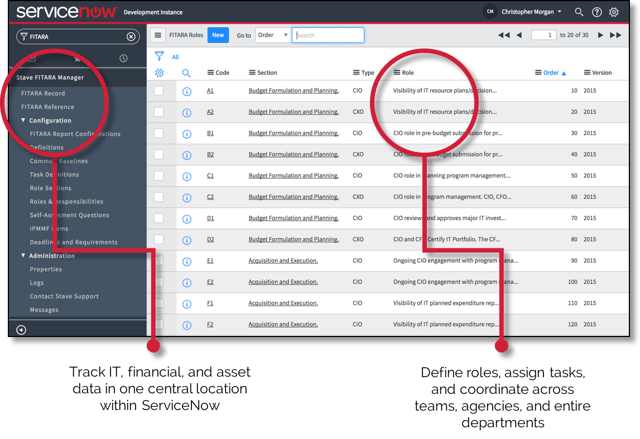Preview record C1 info icon
This screenshot has width=640, height=439.
[187, 176]
